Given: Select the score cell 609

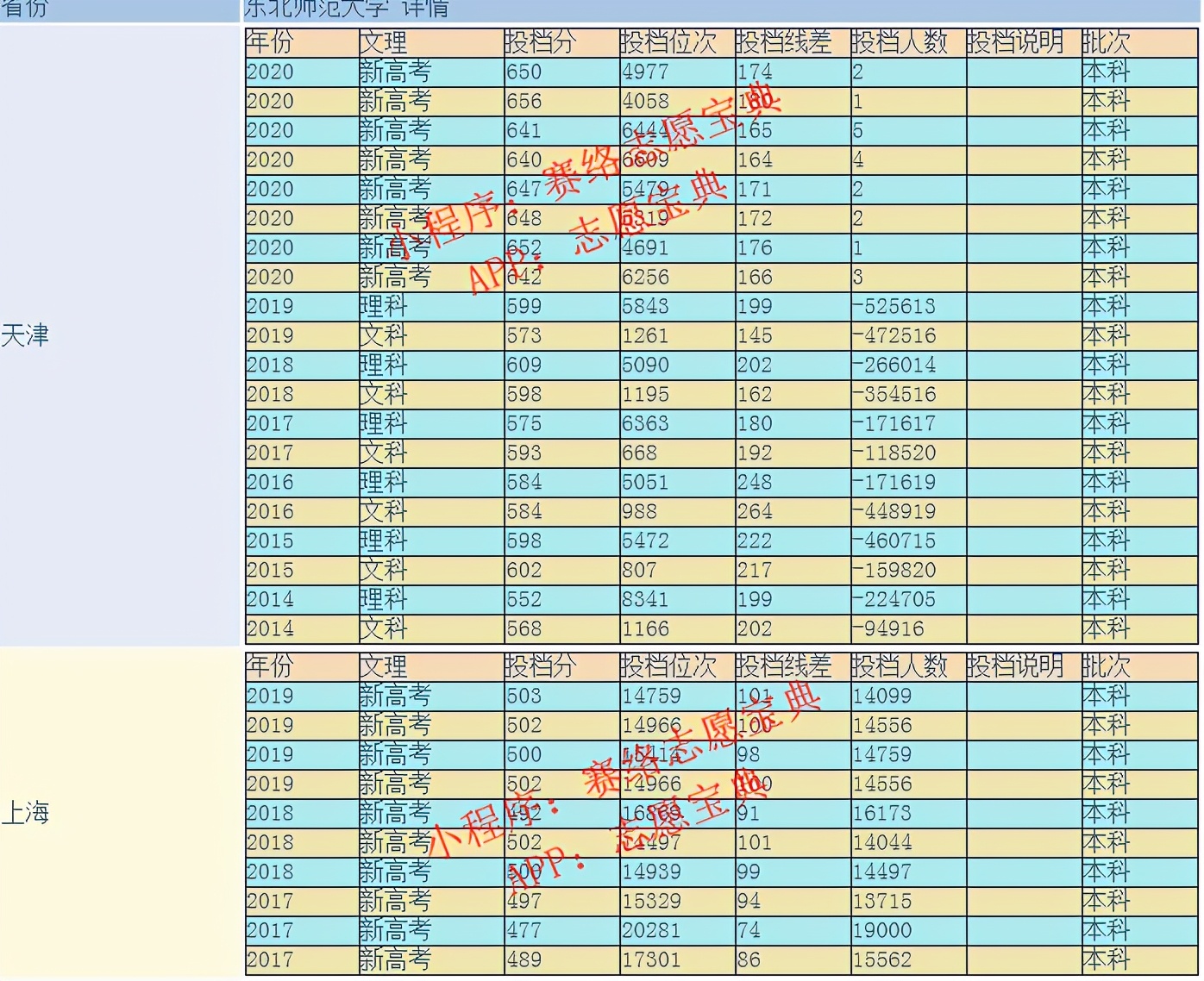Looking at the screenshot, I should pyautogui.click(x=561, y=365).
